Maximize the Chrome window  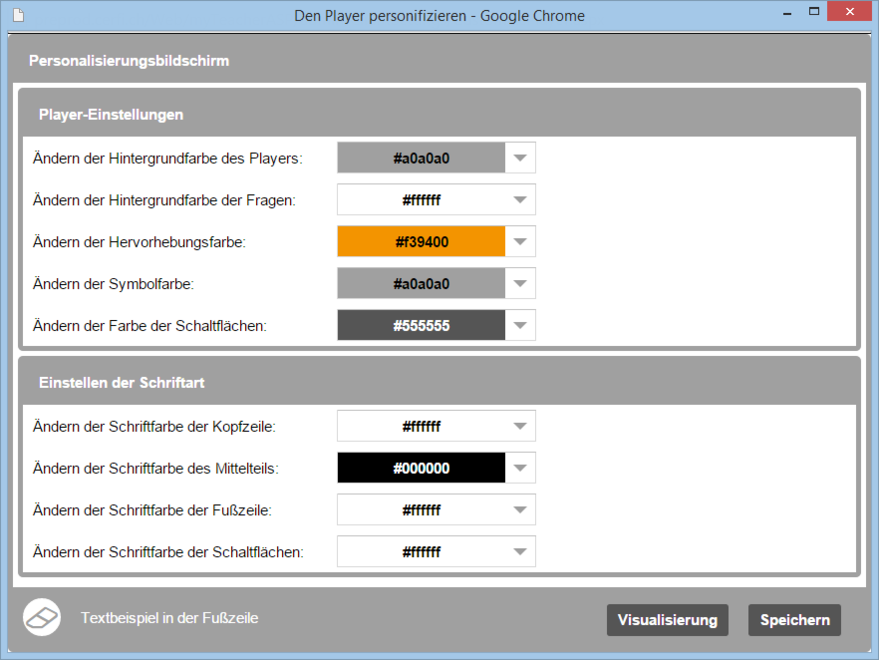[815, 13]
